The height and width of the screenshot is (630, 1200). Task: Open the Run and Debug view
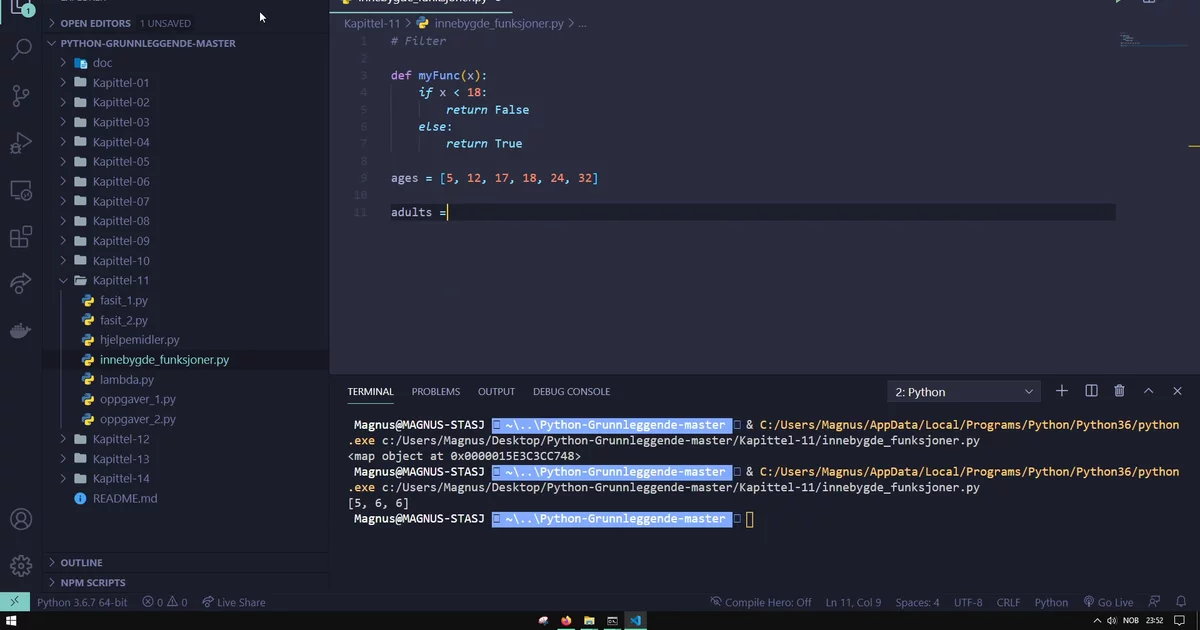(20, 143)
